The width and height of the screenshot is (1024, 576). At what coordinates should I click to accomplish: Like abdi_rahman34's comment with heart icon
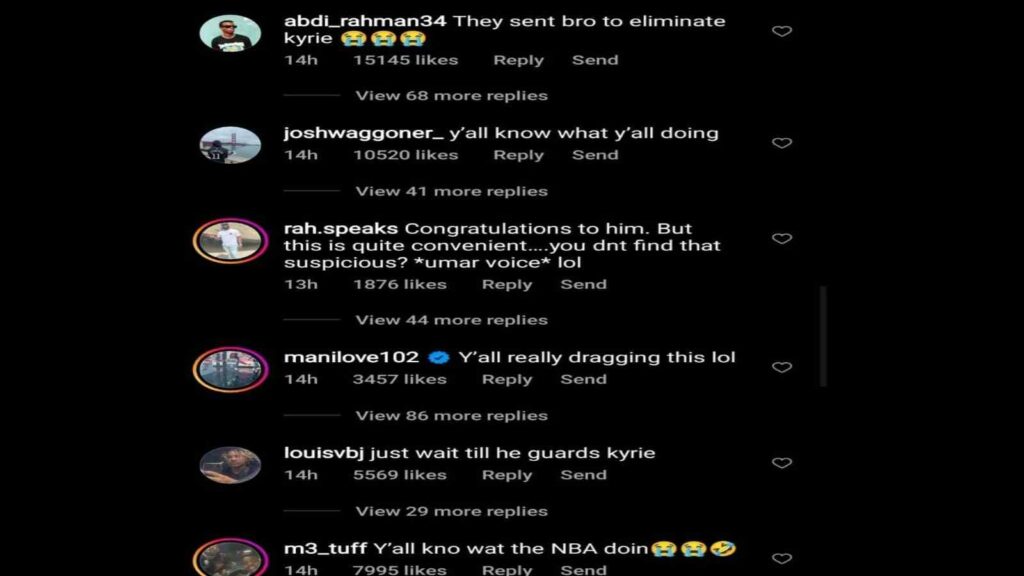pos(782,31)
